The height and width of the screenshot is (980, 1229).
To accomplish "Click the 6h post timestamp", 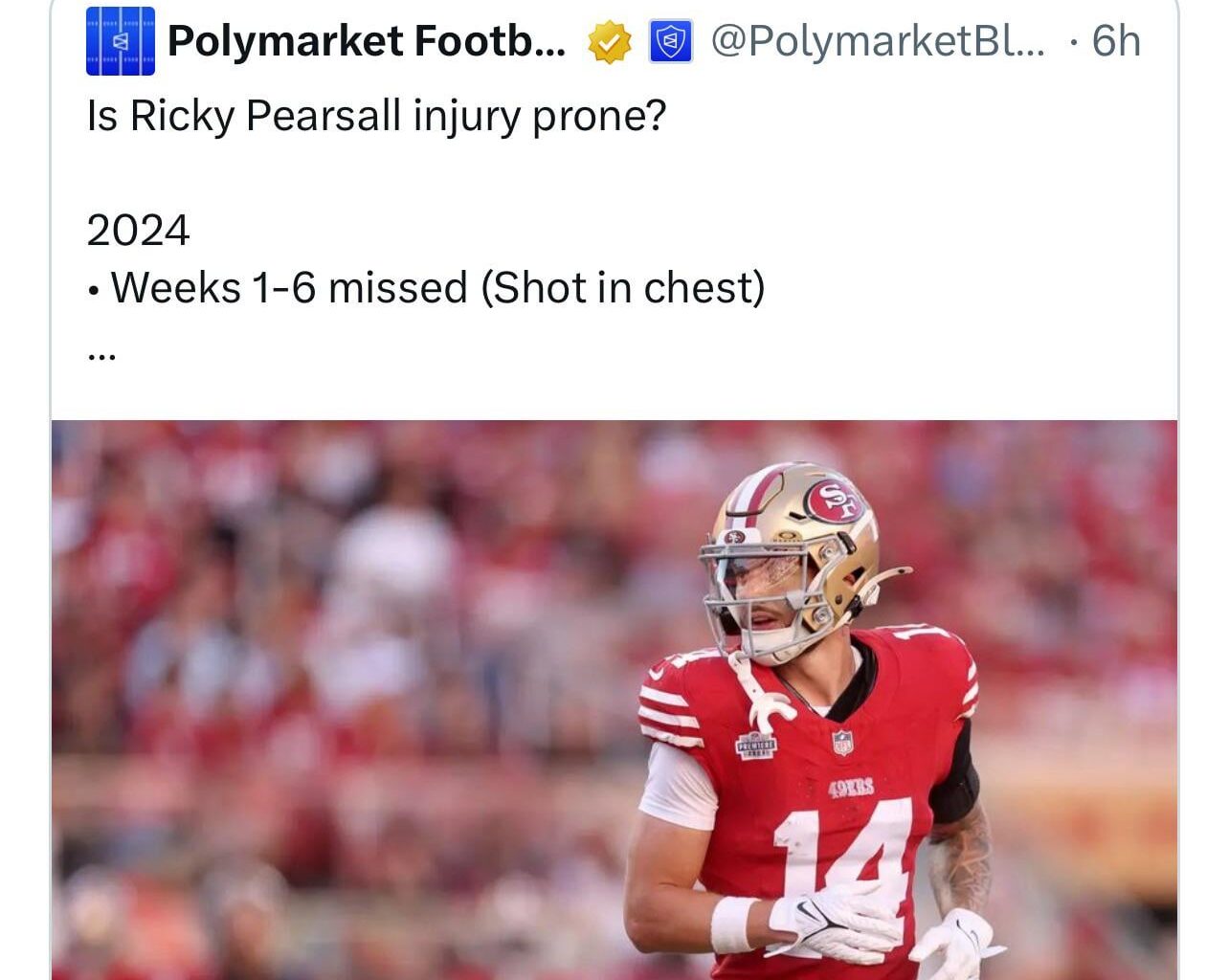I will 1116,41.
